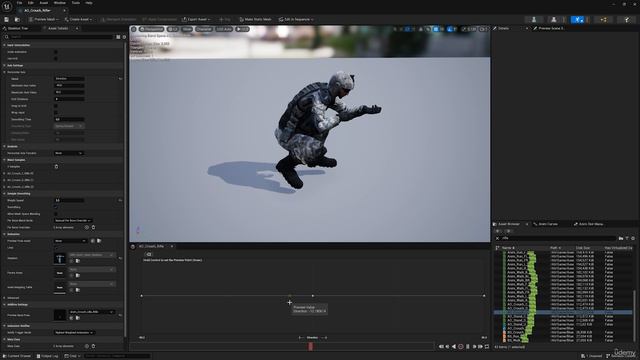The image size is (640, 360).
Task: Switch to Anim Curves tab
Action: pos(547,224)
